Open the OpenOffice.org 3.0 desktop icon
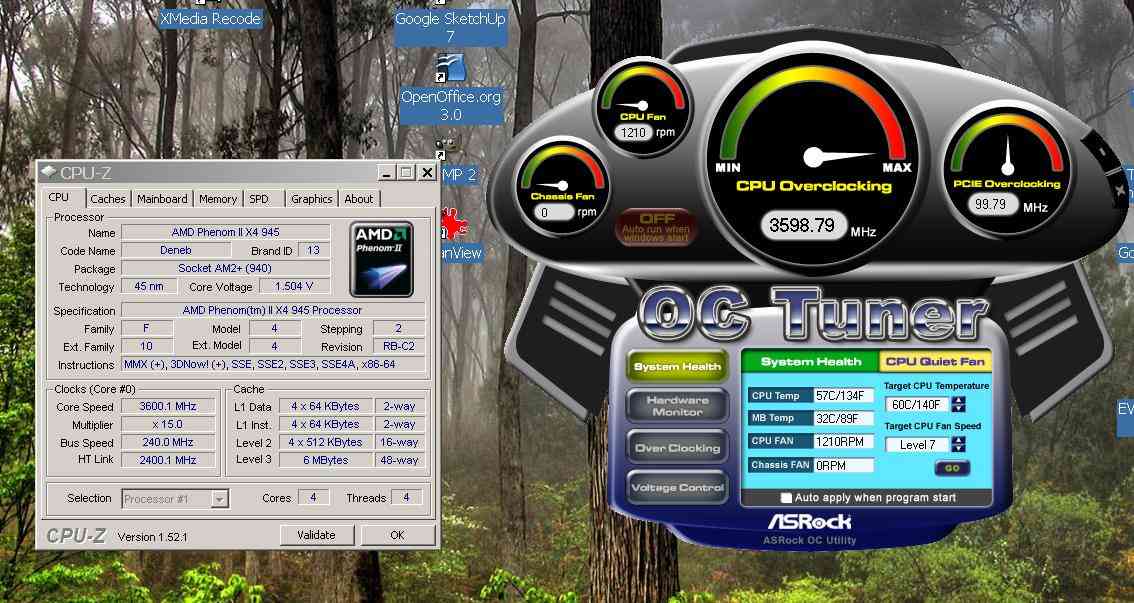 click(x=451, y=90)
